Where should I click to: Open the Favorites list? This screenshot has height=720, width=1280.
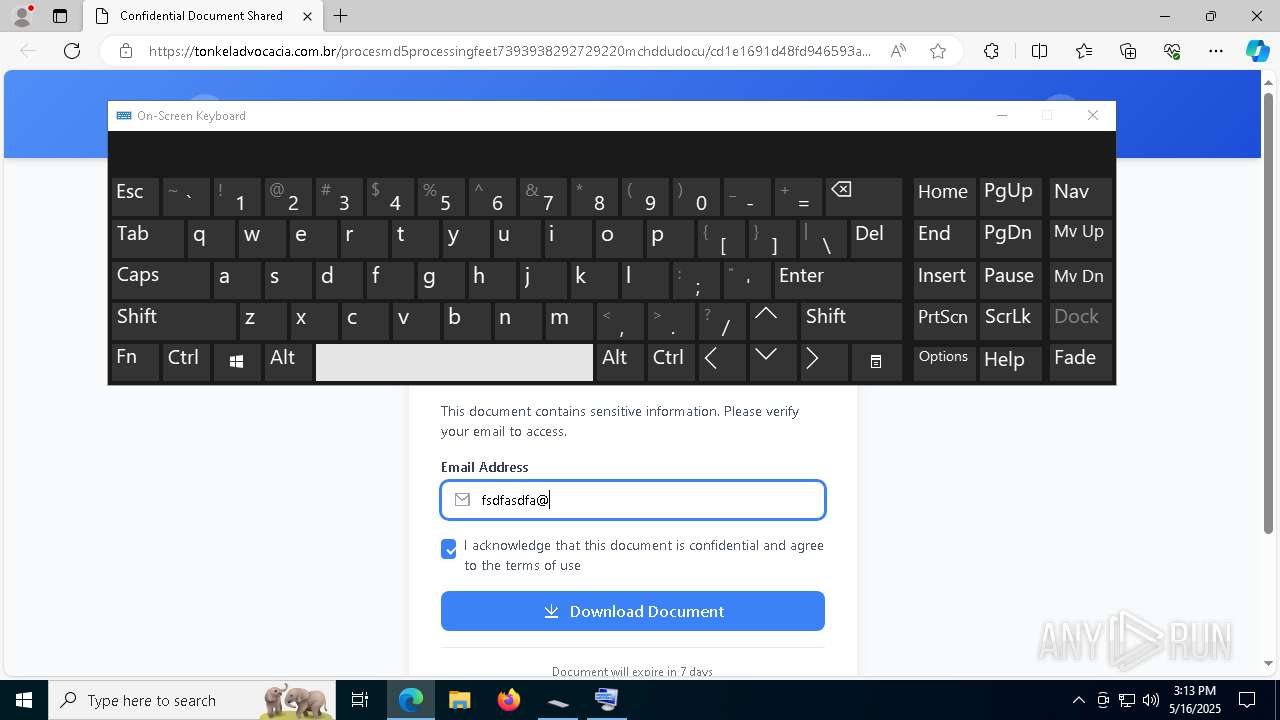(x=1084, y=51)
